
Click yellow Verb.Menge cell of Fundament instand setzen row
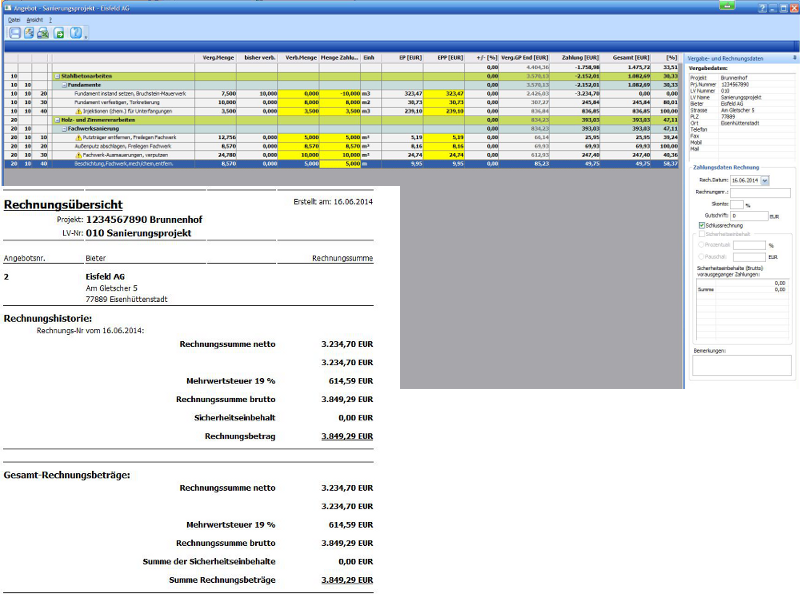(x=298, y=94)
